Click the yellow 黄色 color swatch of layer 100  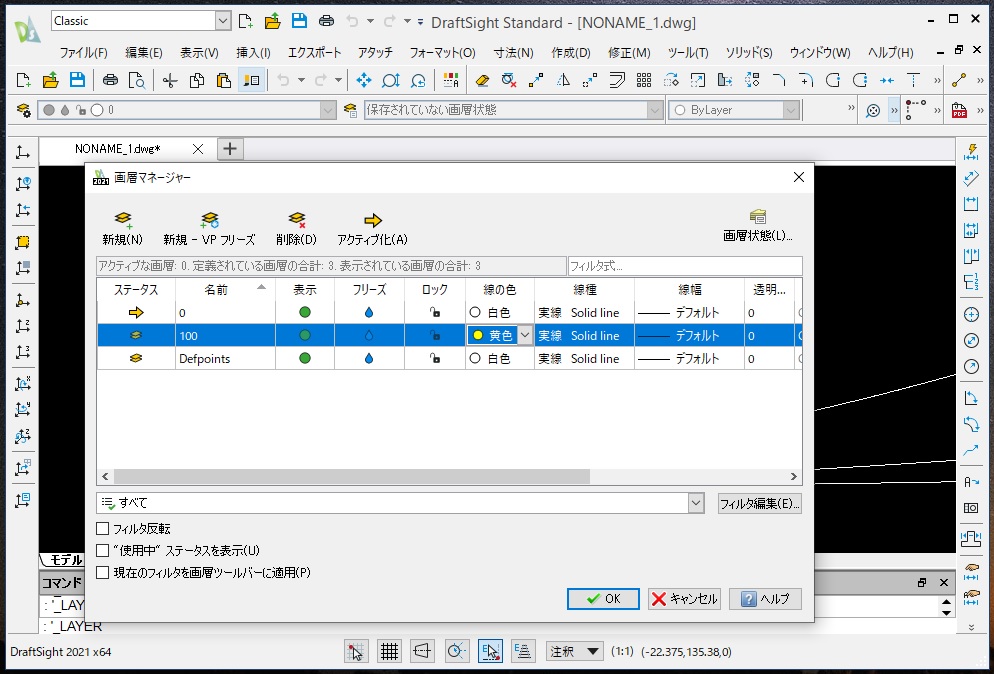click(x=477, y=335)
